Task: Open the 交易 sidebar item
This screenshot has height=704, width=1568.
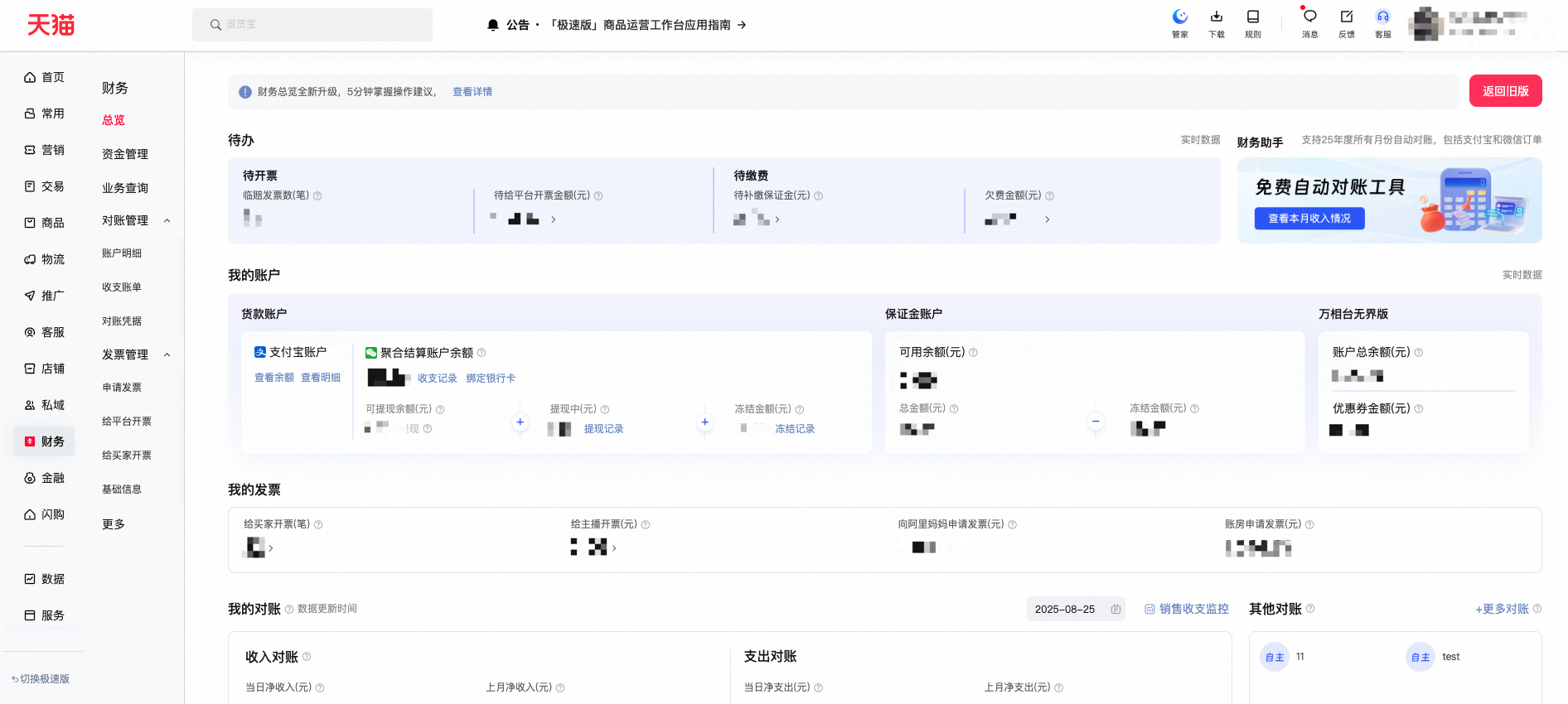Action: point(44,186)
